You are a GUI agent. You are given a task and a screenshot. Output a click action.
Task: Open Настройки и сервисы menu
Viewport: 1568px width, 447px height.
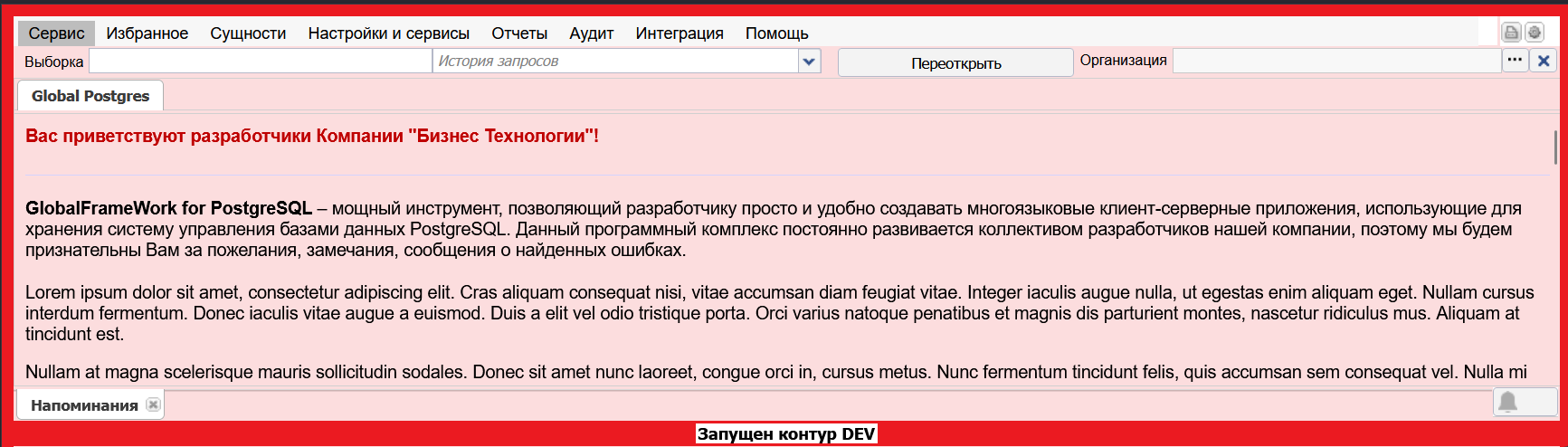coord(388,33)
